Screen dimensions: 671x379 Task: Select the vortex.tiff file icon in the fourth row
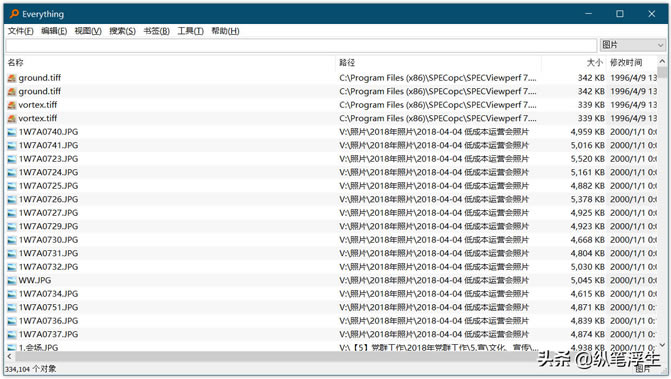(x=12, y=118)
